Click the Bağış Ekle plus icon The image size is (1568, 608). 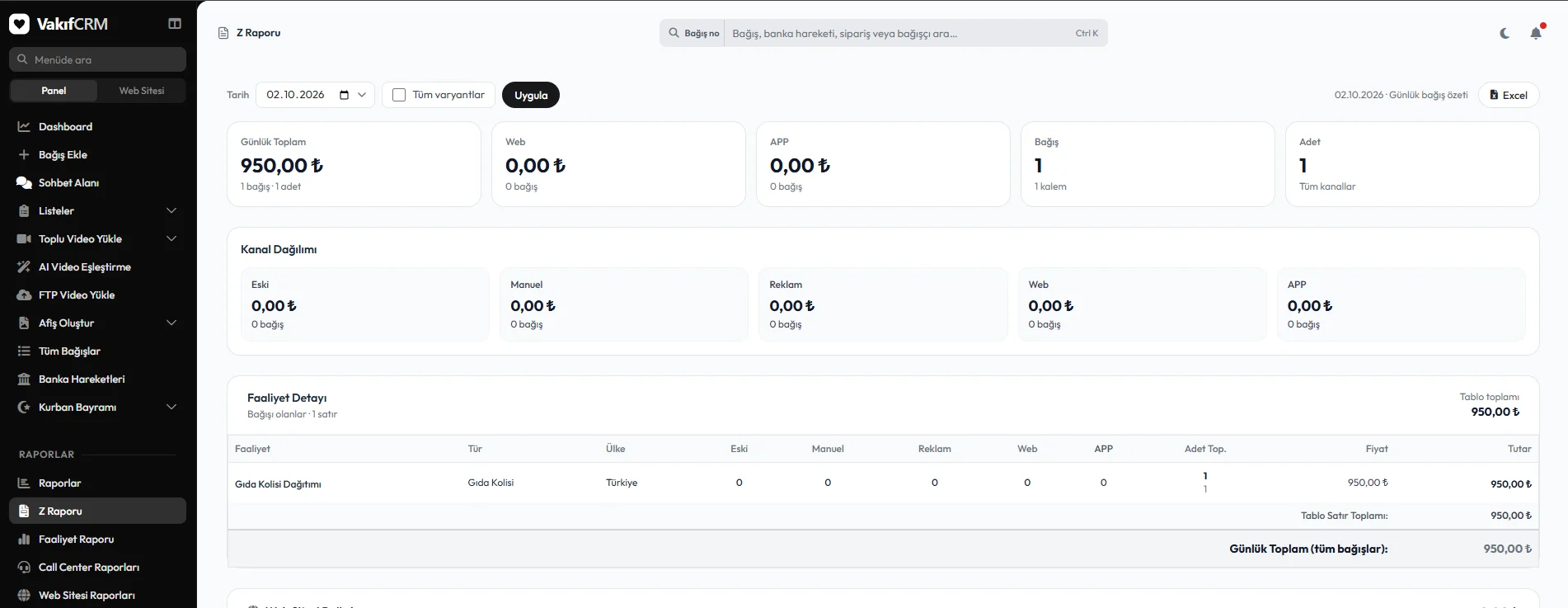pyautogui.click(x=24, y=154)
